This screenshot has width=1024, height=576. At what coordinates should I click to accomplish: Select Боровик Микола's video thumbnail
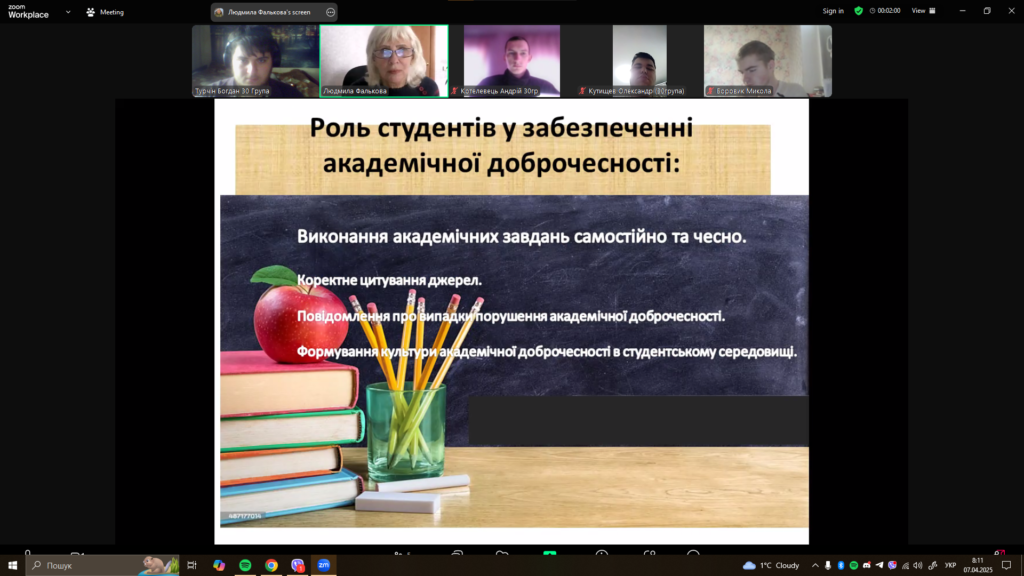pos(767,61)
